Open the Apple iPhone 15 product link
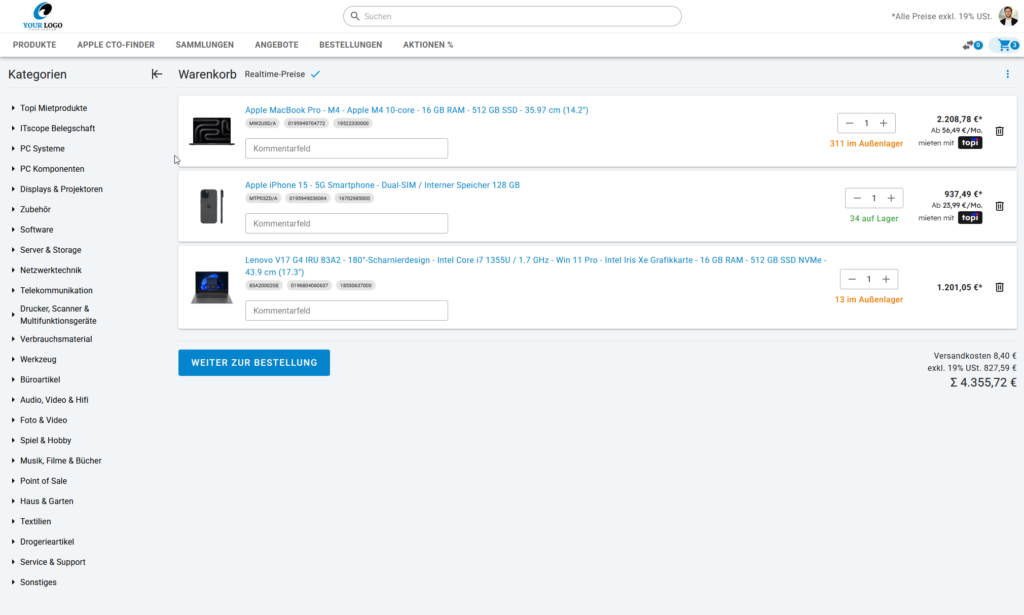 click(x=383, y=185)
